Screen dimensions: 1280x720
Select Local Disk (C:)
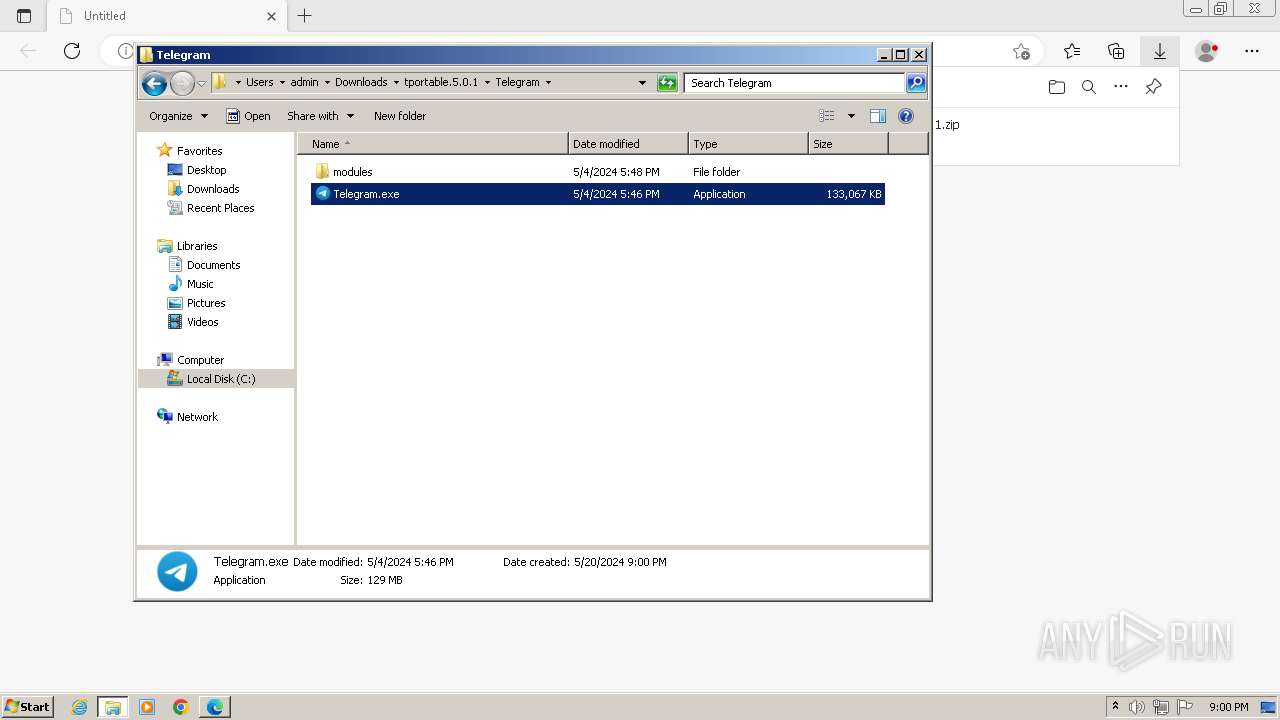point(220,379)
